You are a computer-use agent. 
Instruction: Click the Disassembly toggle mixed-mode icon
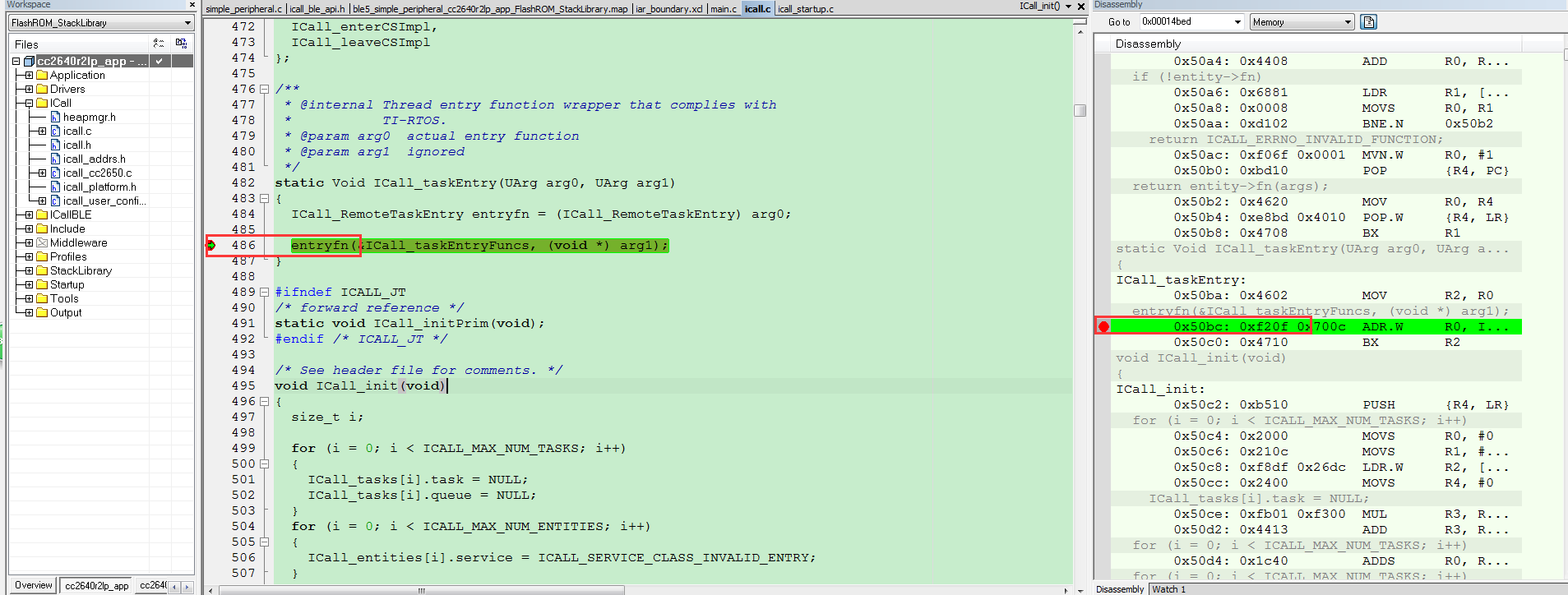click(x=1368, y=22)
